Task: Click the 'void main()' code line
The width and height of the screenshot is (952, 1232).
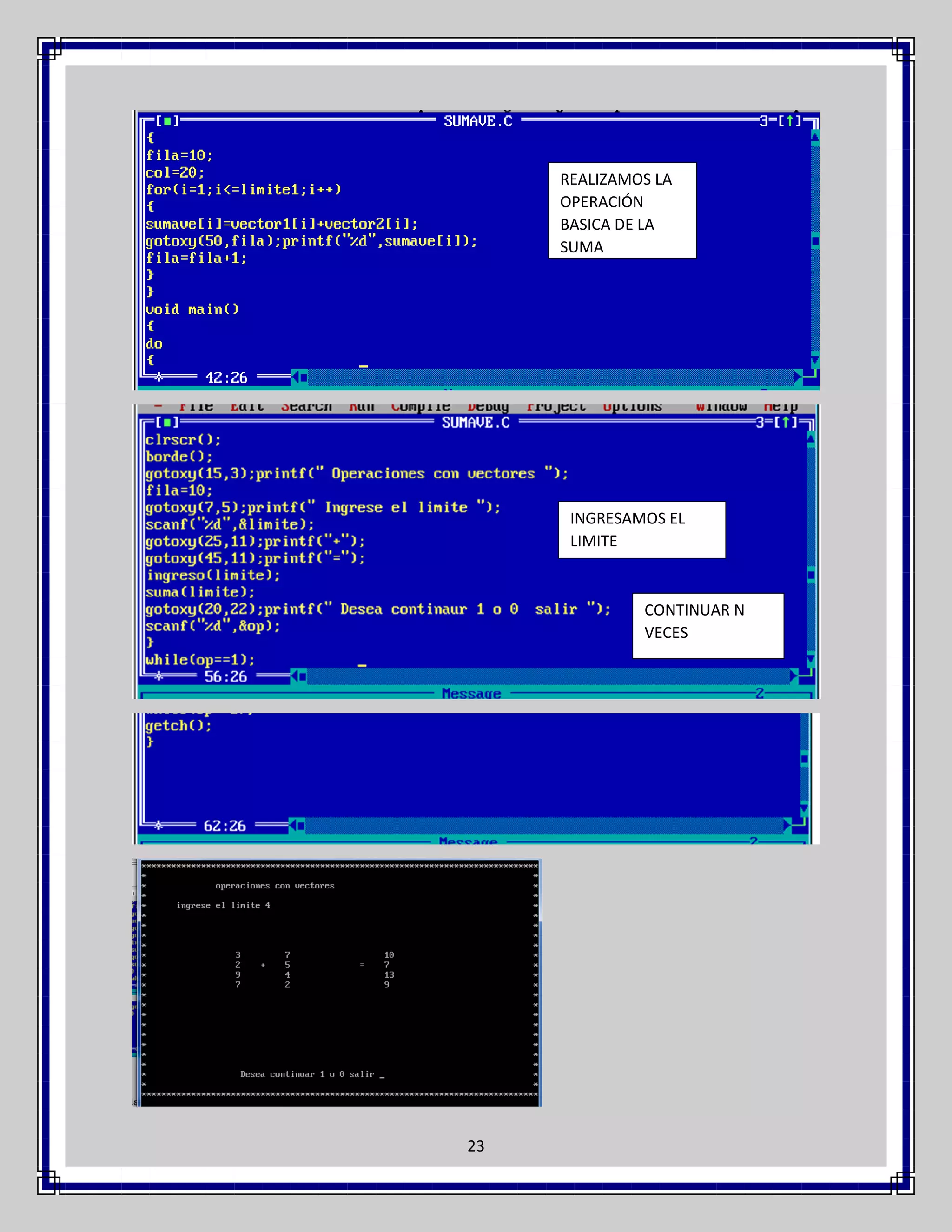Action: coord(192,309)
